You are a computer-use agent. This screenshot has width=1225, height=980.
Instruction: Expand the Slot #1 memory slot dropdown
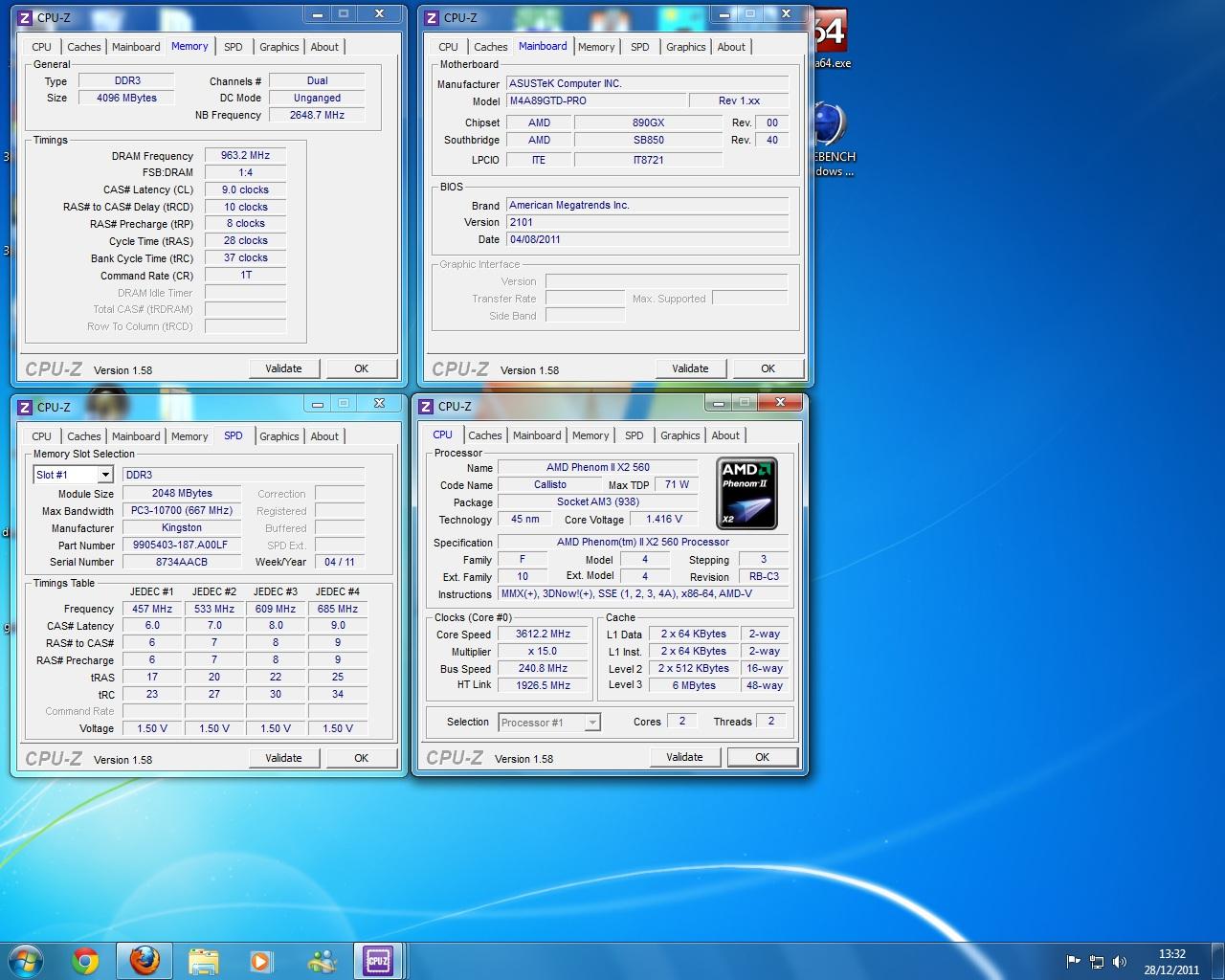pos(105,475)
